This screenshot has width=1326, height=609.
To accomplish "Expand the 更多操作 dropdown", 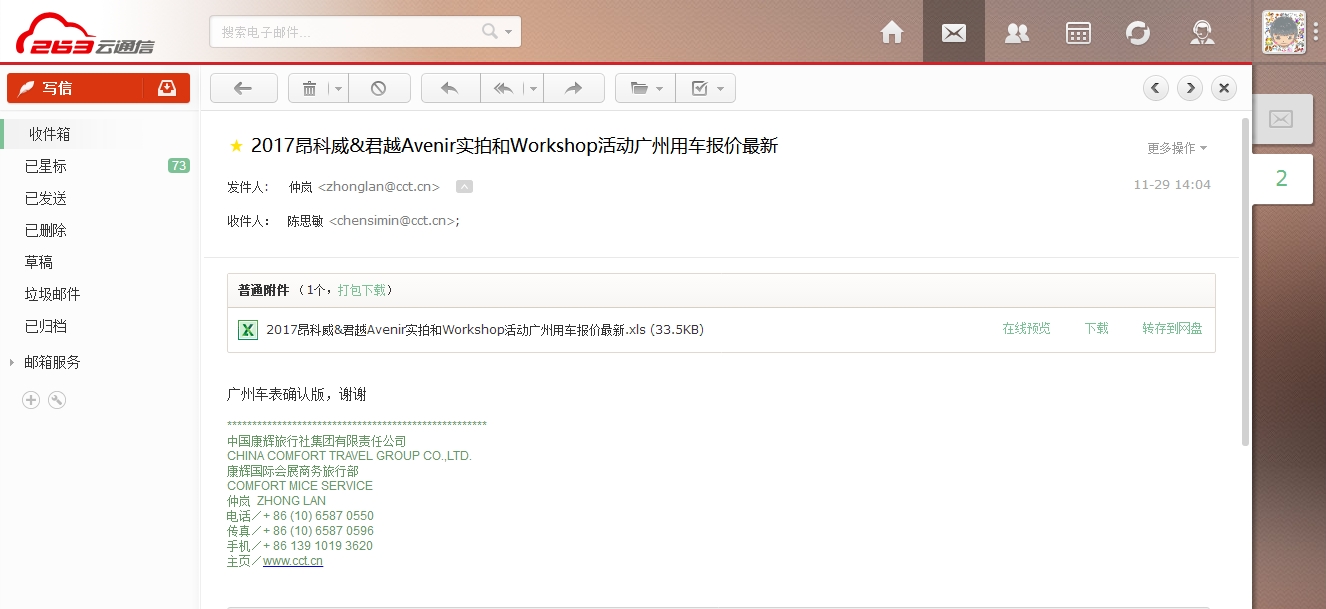I will (1176, 148).
